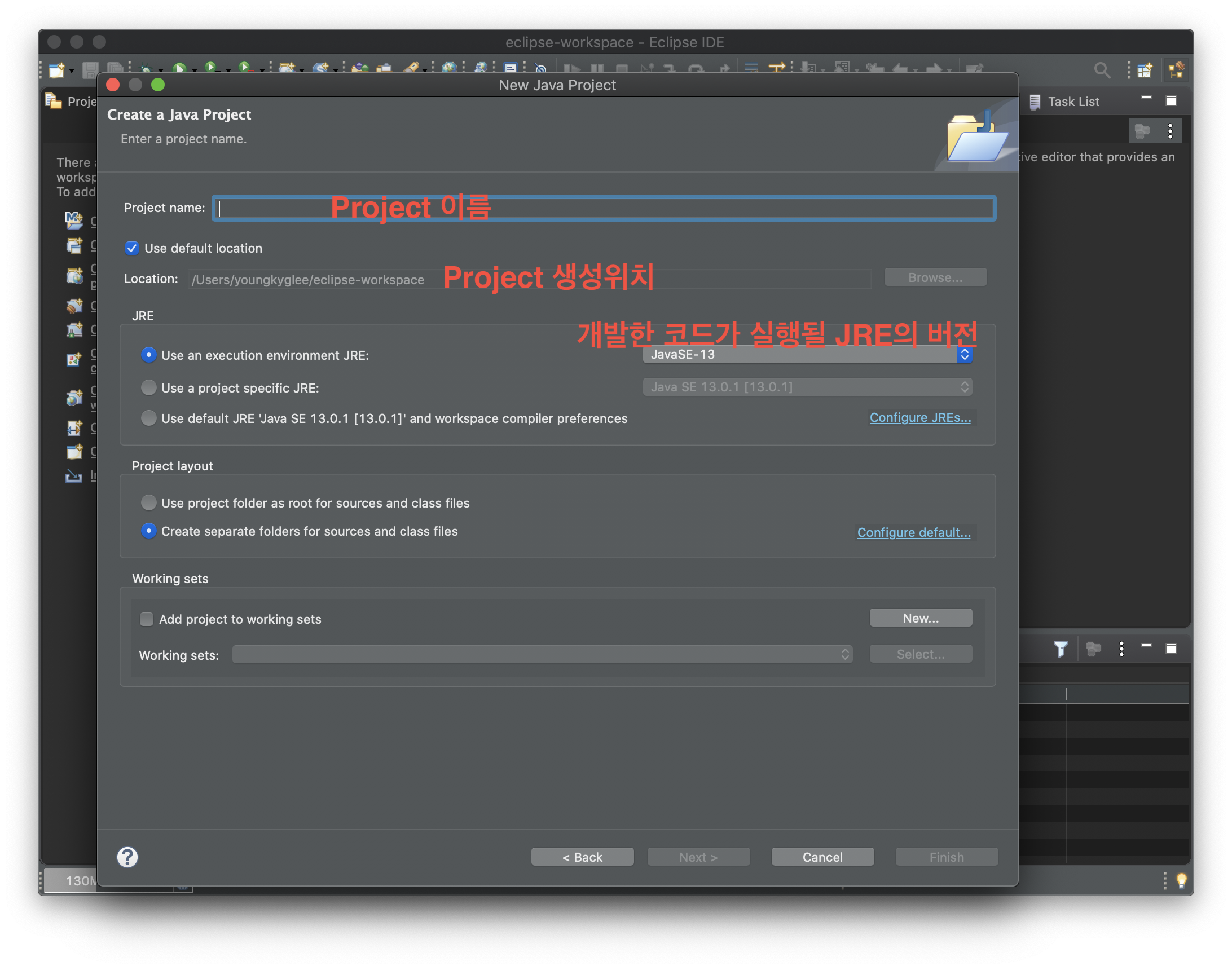The width and height of the screenshot is (1232, 970).
Task: Switch to the Task List tab
Action: click(1064, 102)
